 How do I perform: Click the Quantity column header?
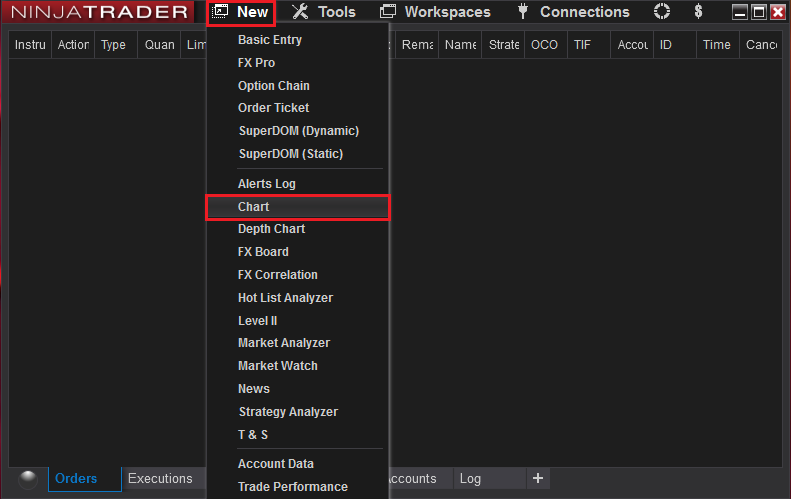(159, 45)
